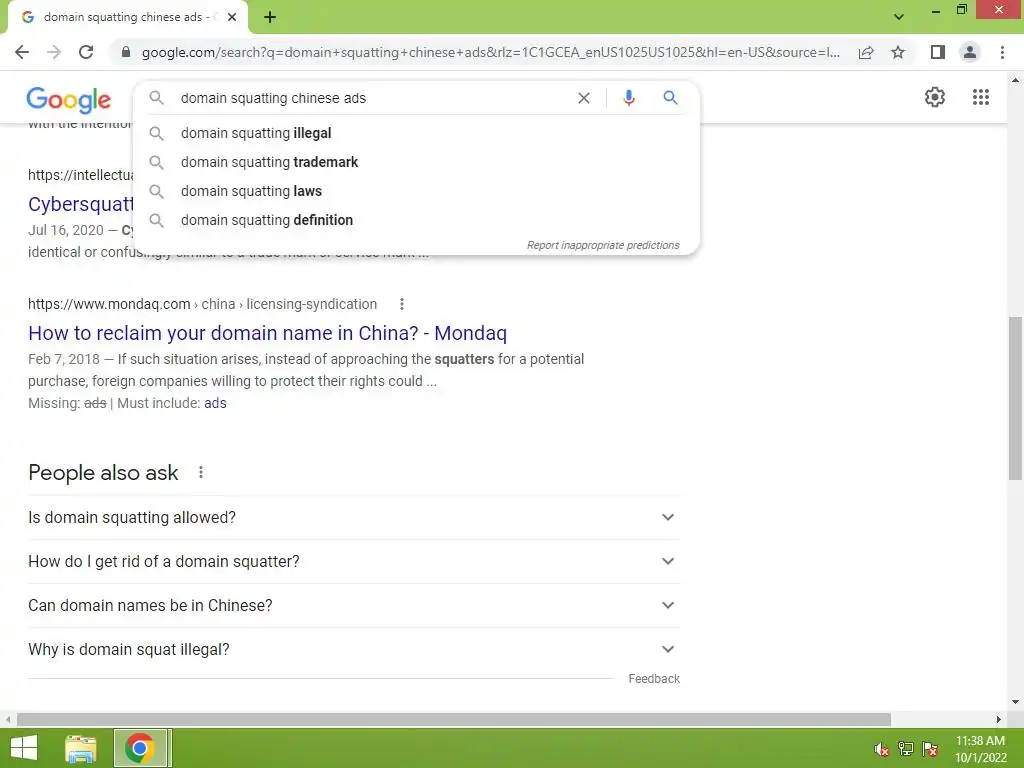The height and width of the screenshot is (768, 1024).
Task: Submit search with the blue magnifier icon
Action: [670, 98]
